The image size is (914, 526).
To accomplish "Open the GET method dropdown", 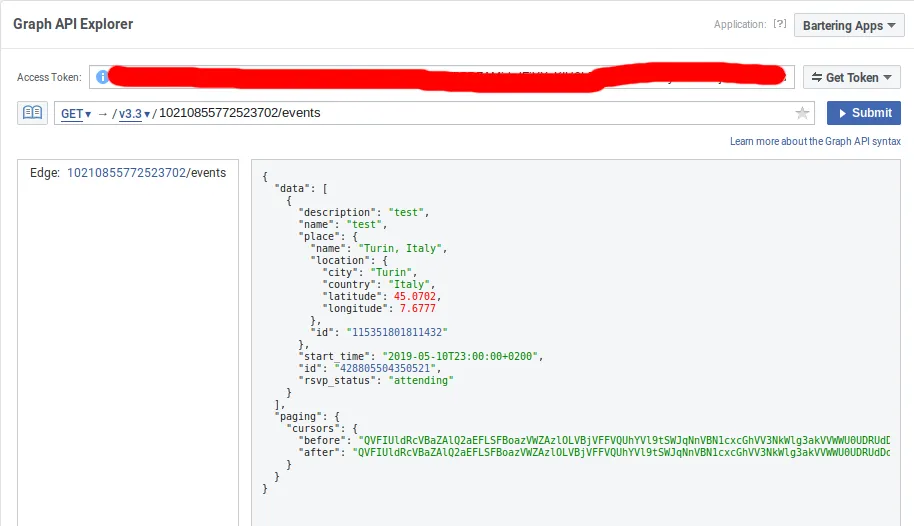I will pos(76,114).
